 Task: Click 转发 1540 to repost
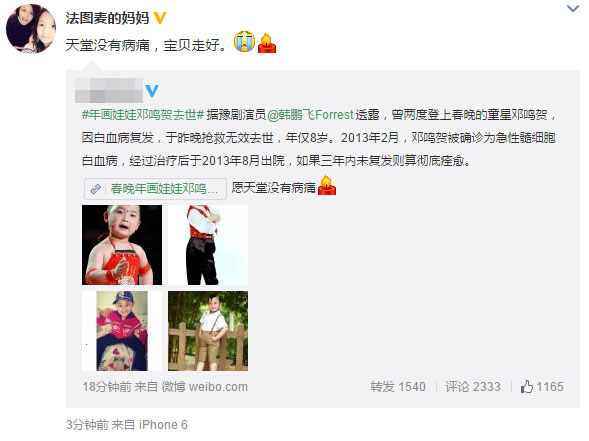point(398,387)
